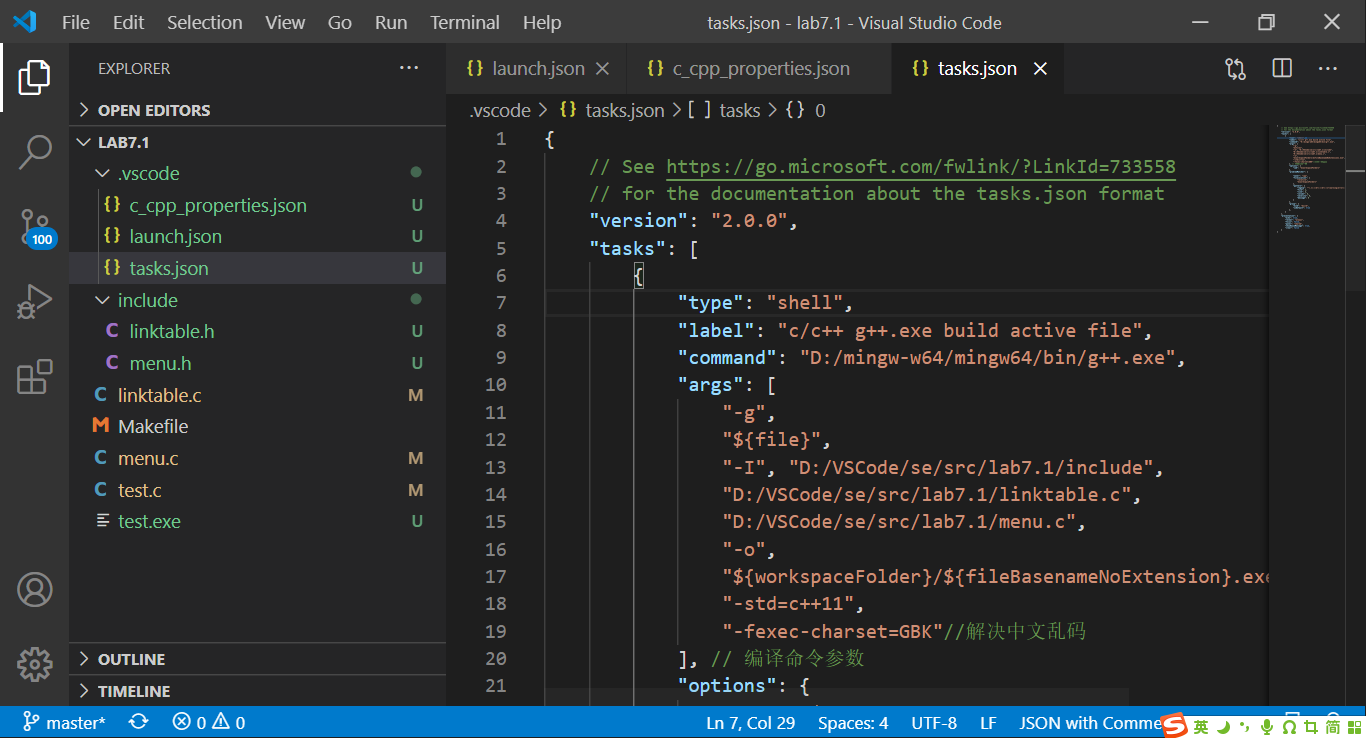Open the Go menu

[340, 22]
